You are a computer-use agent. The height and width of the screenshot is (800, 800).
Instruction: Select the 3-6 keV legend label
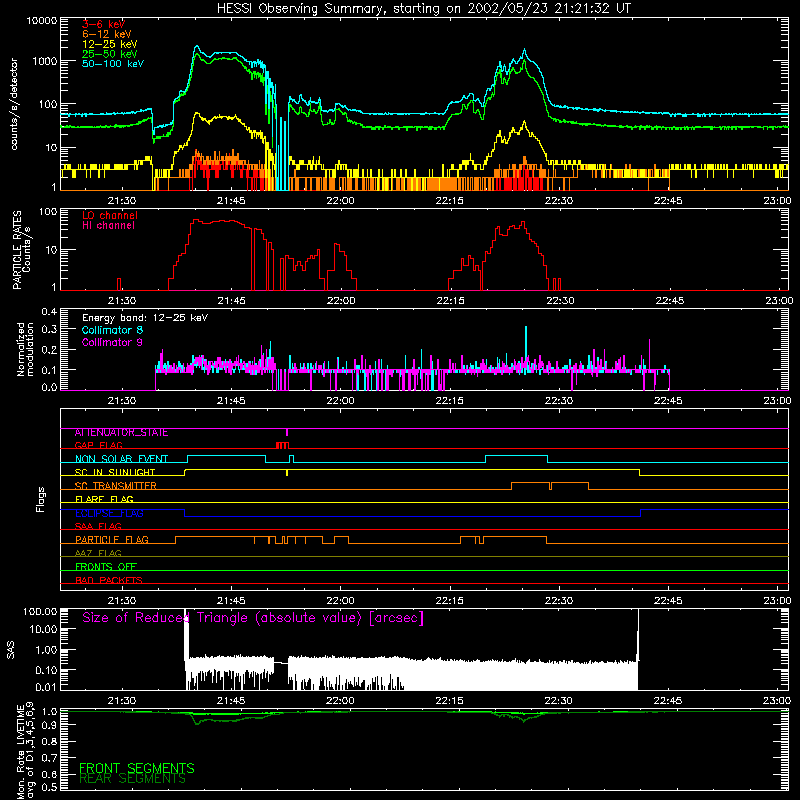[x=104, y=24]
